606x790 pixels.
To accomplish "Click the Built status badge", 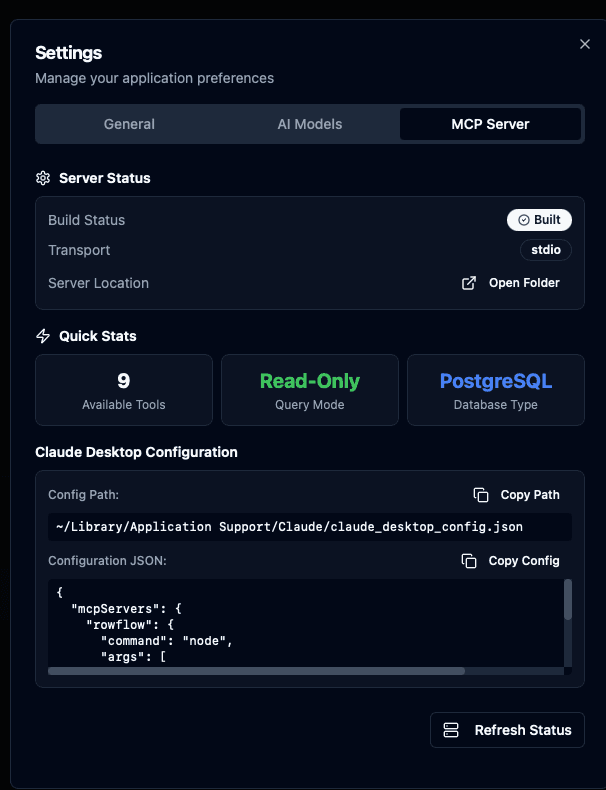I will coord(539,220).
